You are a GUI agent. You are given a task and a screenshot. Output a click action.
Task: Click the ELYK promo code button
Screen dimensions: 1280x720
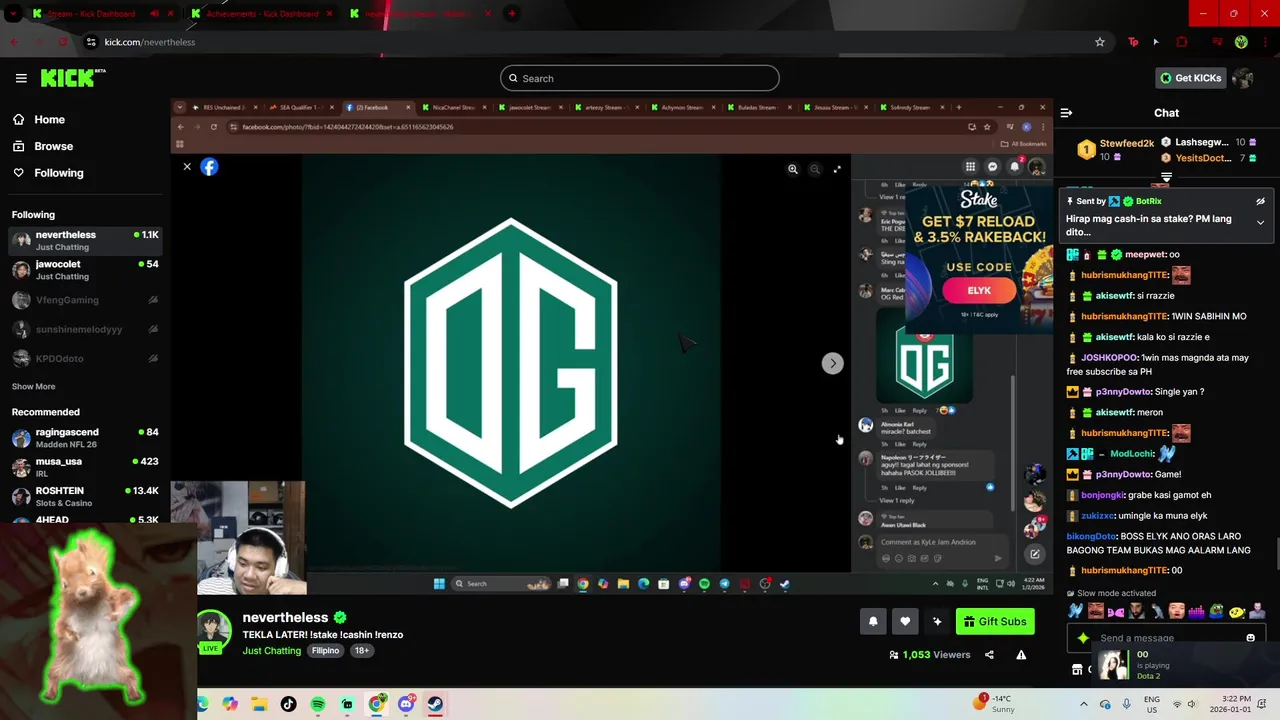979,290
